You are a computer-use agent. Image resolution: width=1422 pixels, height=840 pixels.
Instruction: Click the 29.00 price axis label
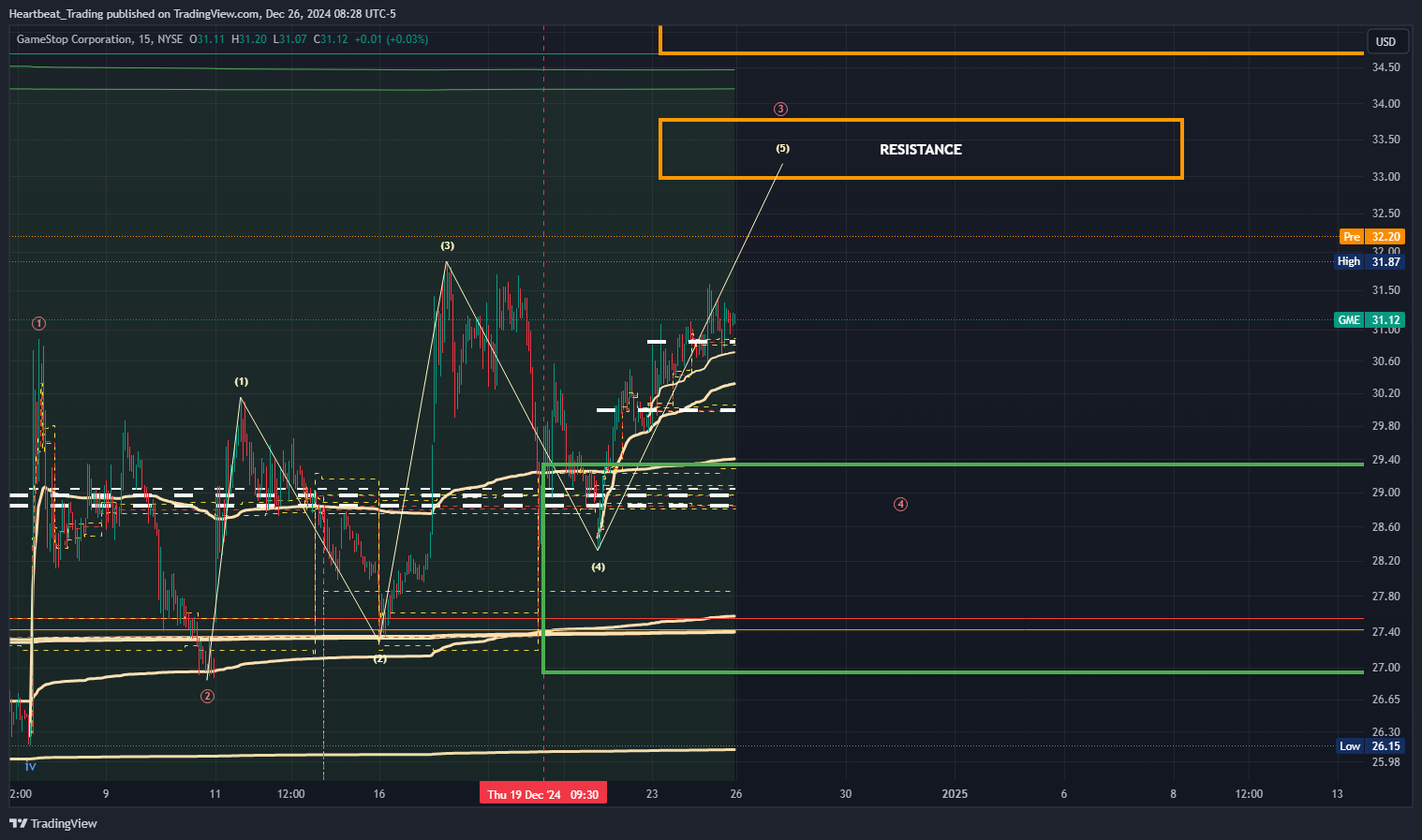point(1386,493)
